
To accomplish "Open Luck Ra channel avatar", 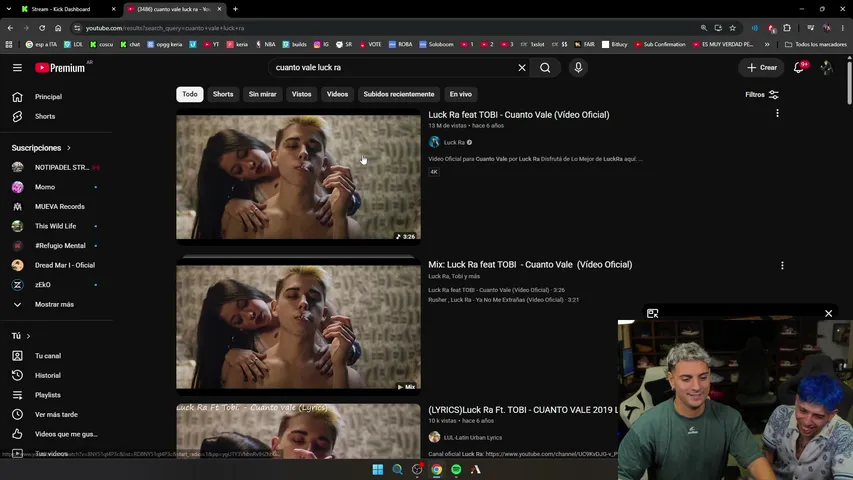I will [x=434, y=143].
